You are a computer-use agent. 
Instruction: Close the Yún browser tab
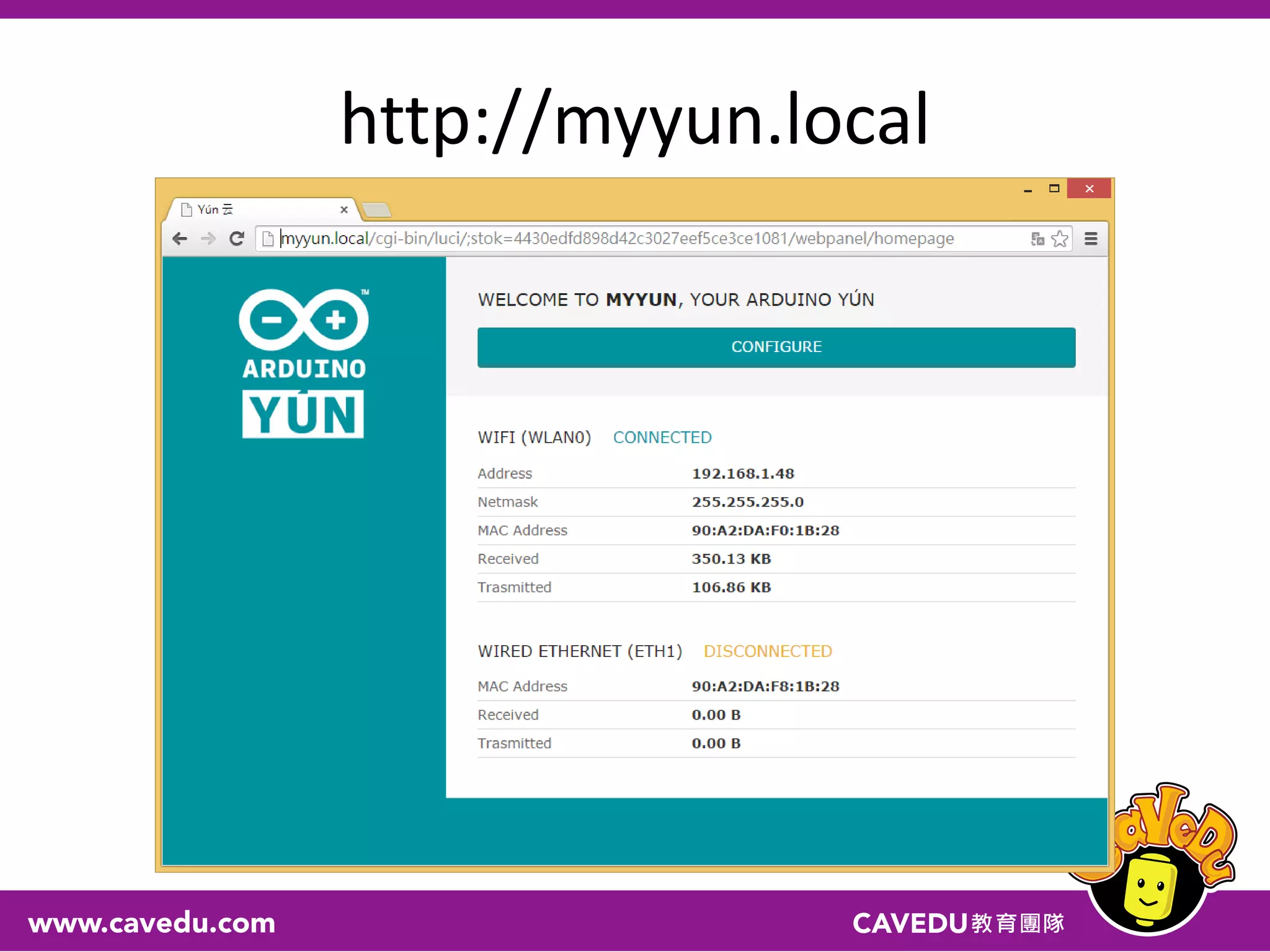(344, 210)
